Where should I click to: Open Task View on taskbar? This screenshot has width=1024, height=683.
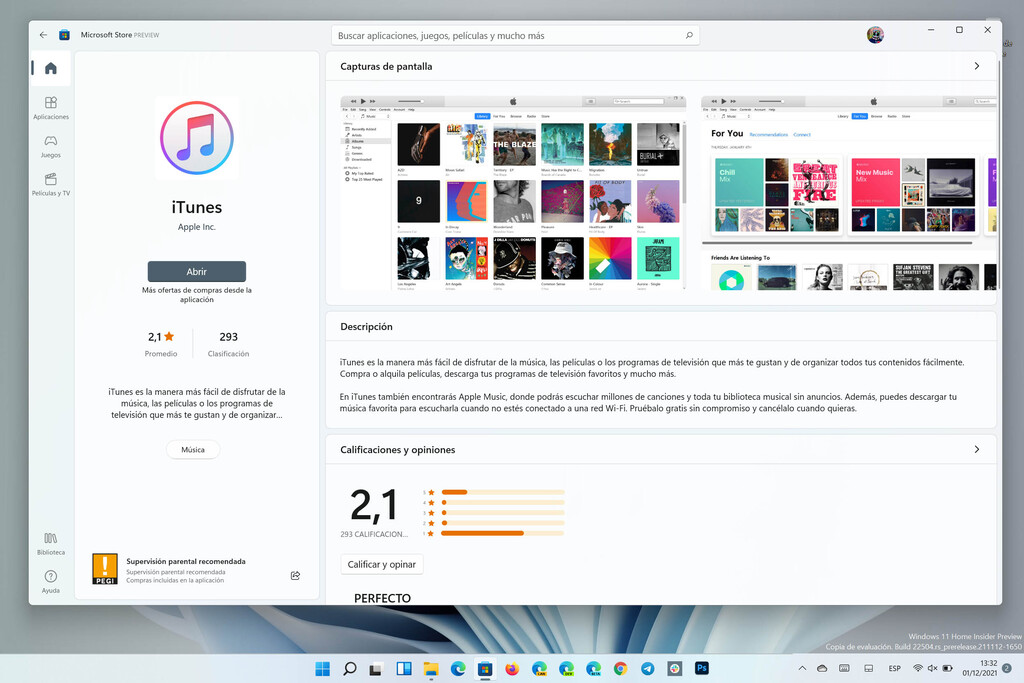click(376, 669)
